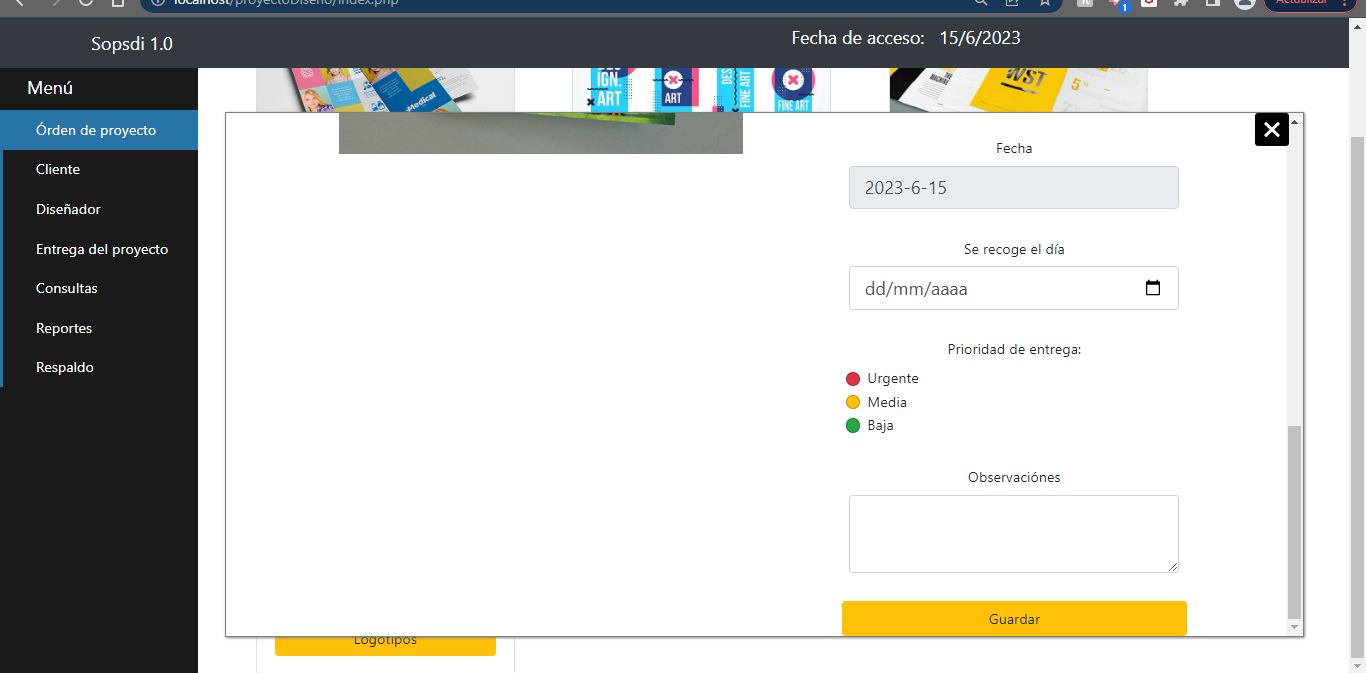
Task: Open the Diseñador menu item
Action: click(68, 209)
